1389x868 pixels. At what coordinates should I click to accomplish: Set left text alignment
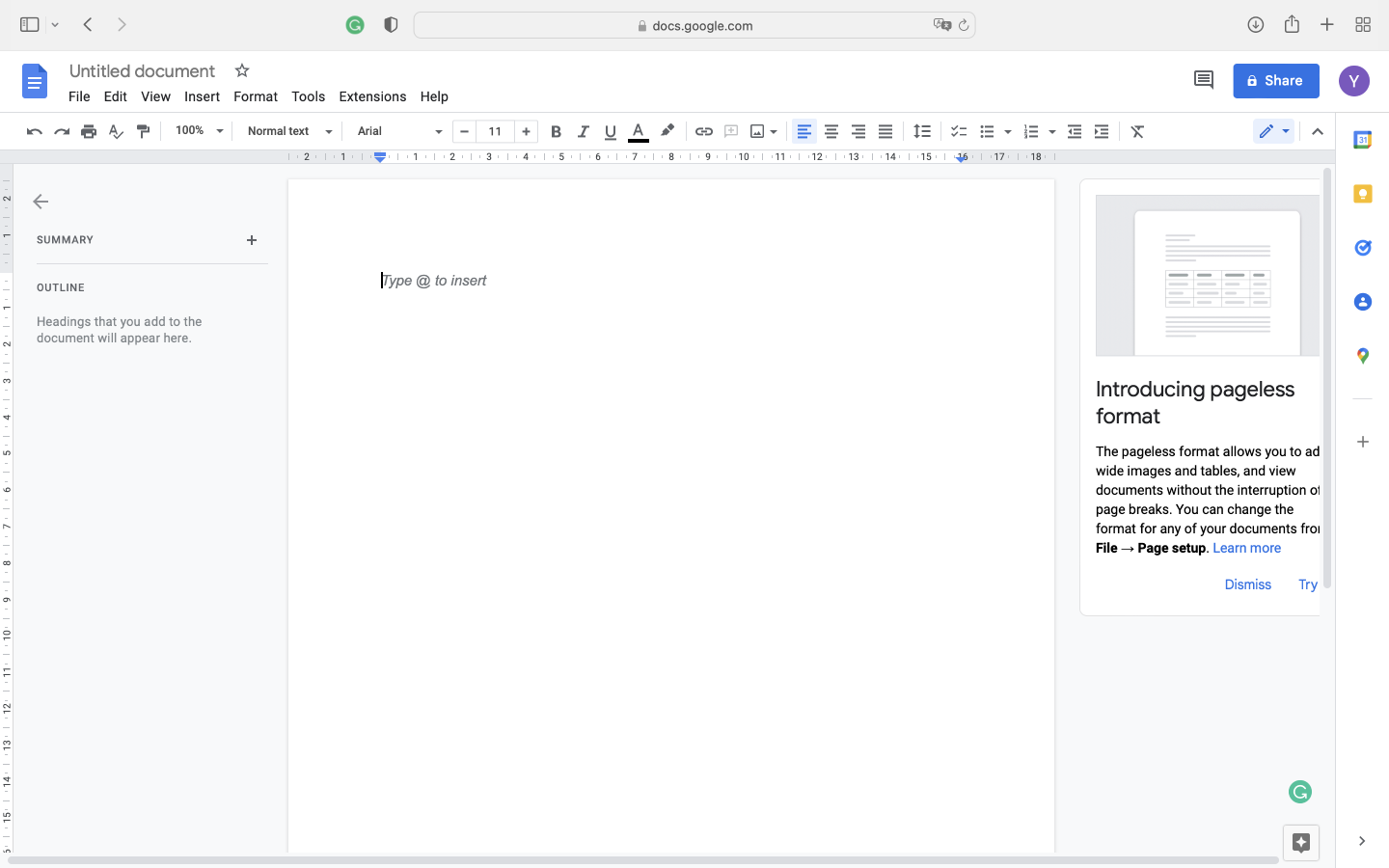tap(804, 131)
